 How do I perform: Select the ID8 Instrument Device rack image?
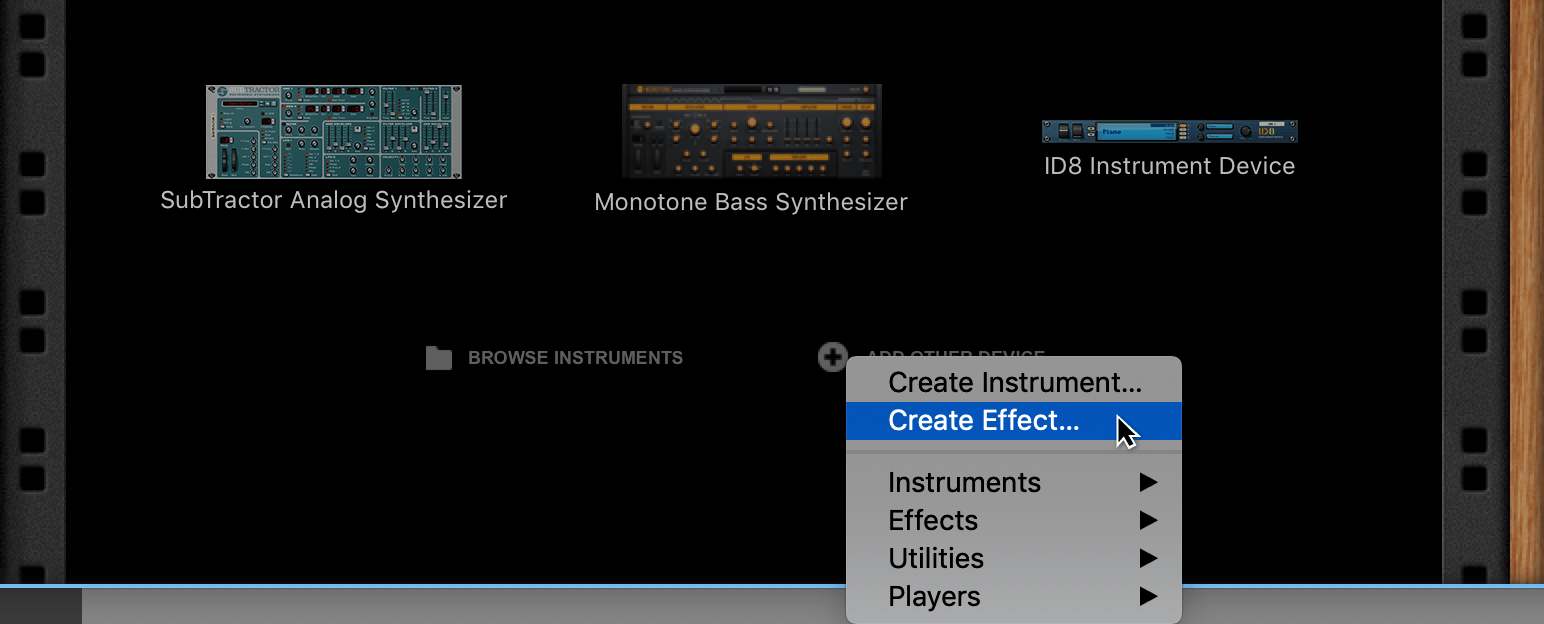pyautogui.click(x=1168, y=130)
